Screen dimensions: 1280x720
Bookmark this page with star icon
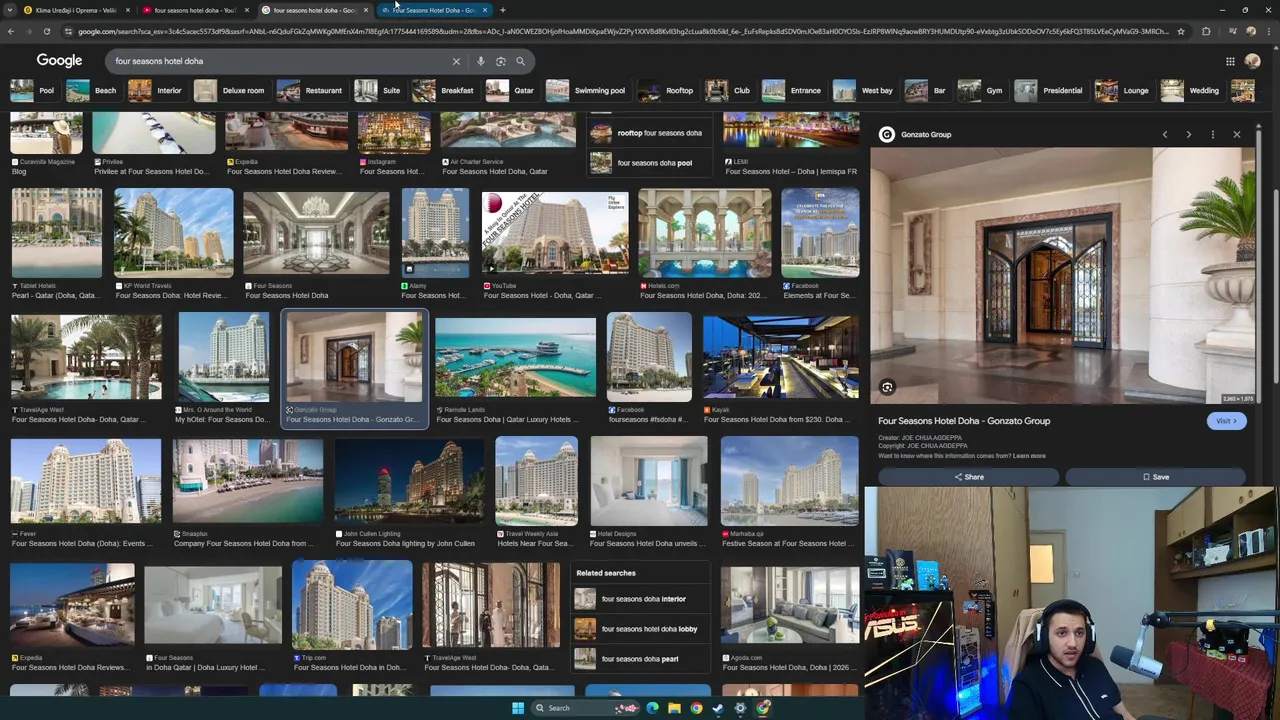[1180, 31]
